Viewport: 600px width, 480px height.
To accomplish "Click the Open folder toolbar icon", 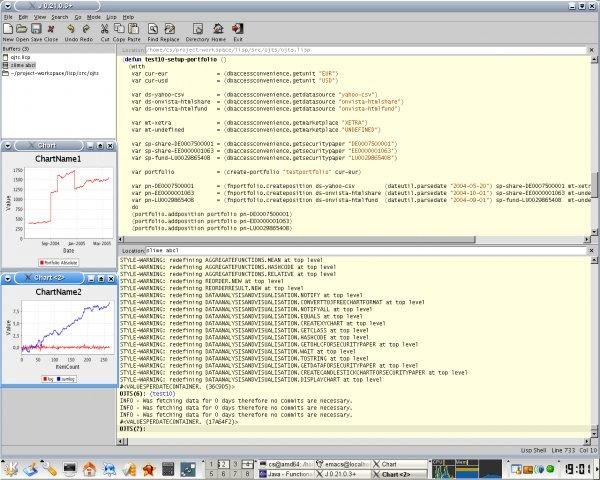I will tap(22, 29).
